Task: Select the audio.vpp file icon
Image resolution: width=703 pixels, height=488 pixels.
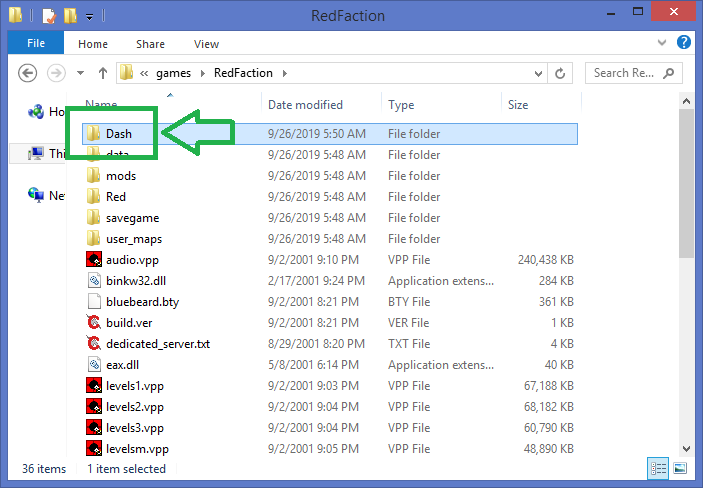Action: (x=94, y=260)
